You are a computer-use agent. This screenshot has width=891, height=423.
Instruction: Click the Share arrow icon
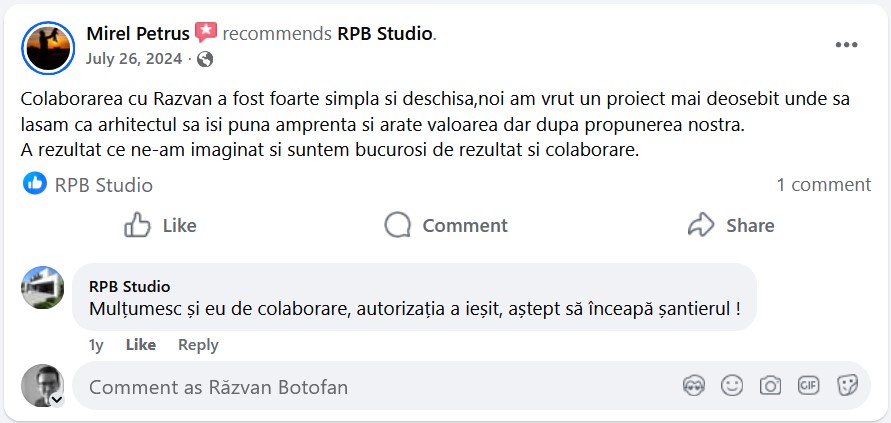tap(701, 225)
